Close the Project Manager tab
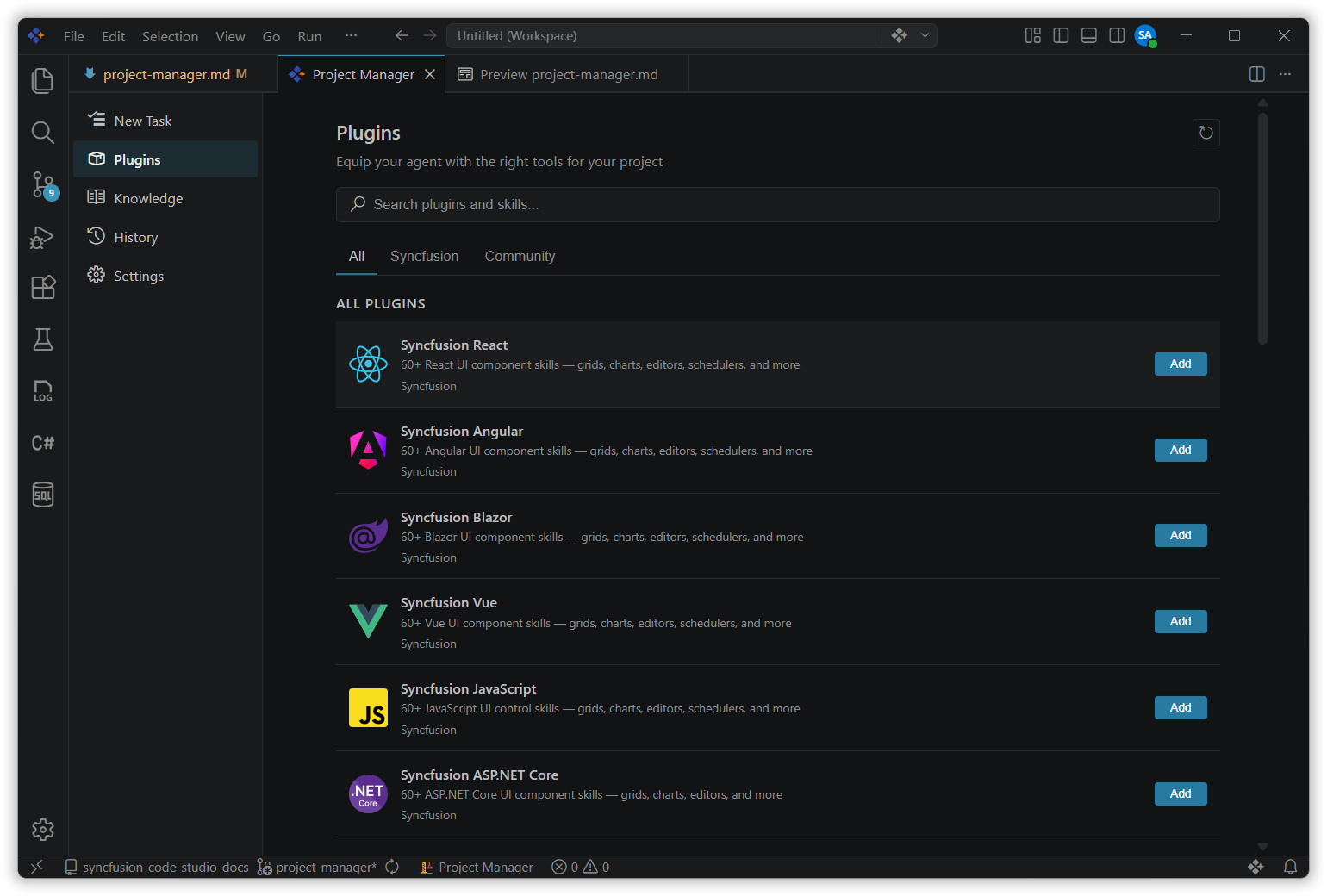 (430, 74)
